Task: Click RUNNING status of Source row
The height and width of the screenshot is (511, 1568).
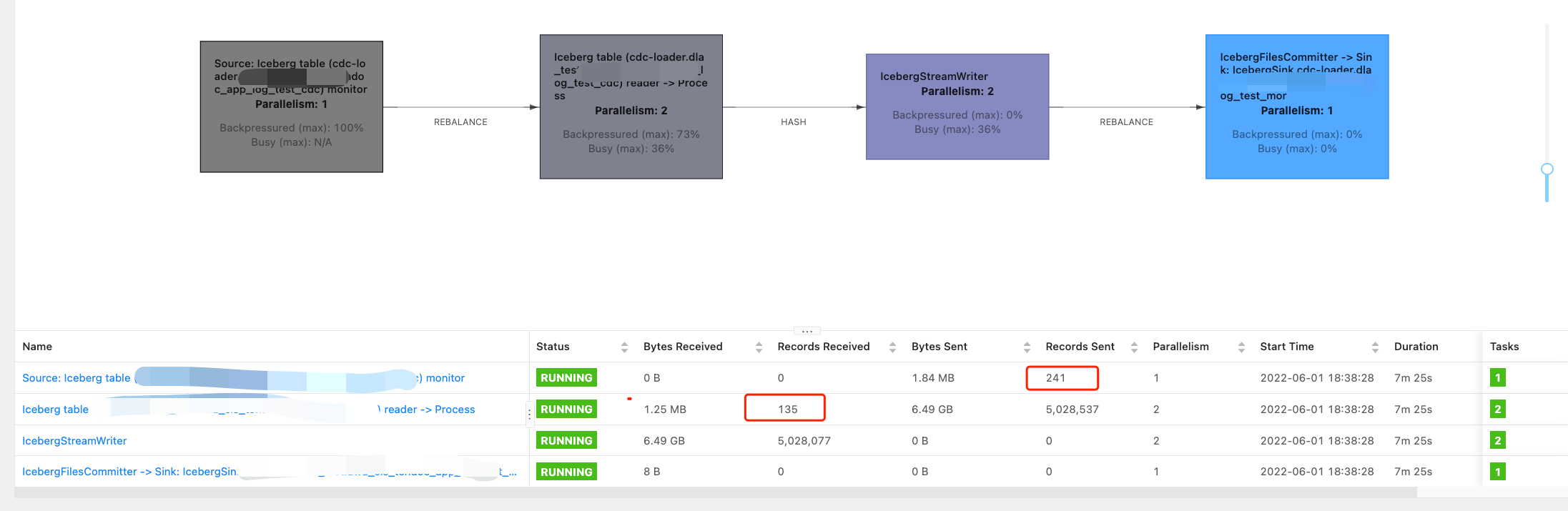Action: tap(566, 377)
